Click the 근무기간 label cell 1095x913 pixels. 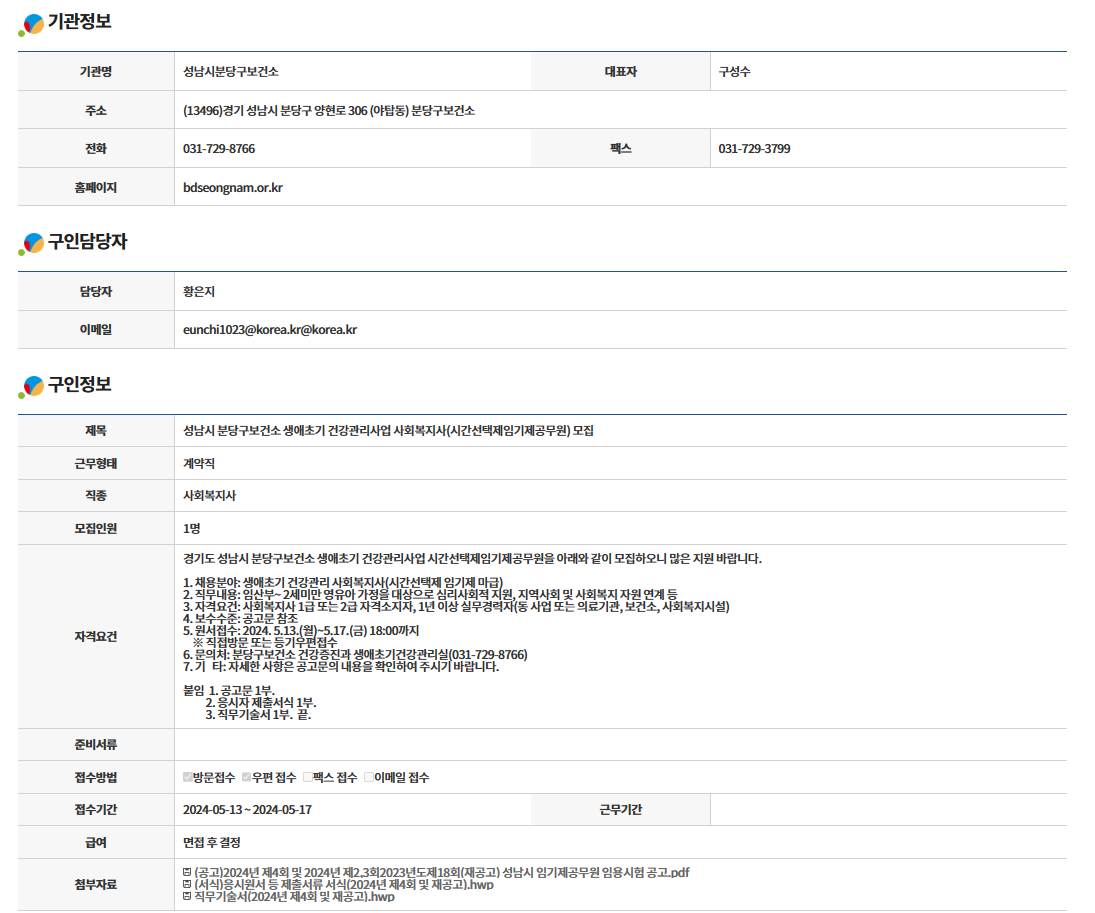(620, 810)
